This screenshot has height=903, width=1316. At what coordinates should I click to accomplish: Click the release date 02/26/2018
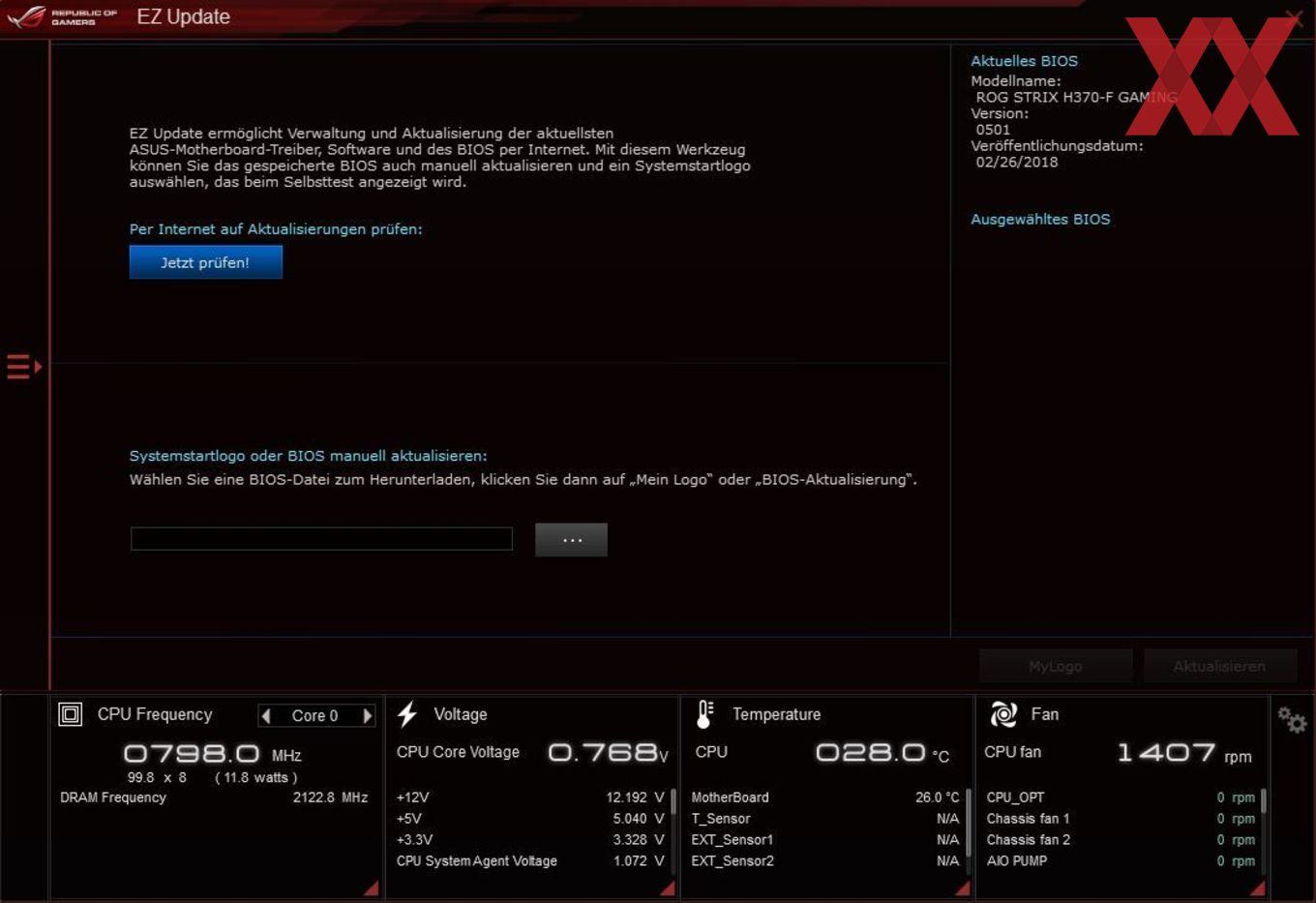[1017, 162]
